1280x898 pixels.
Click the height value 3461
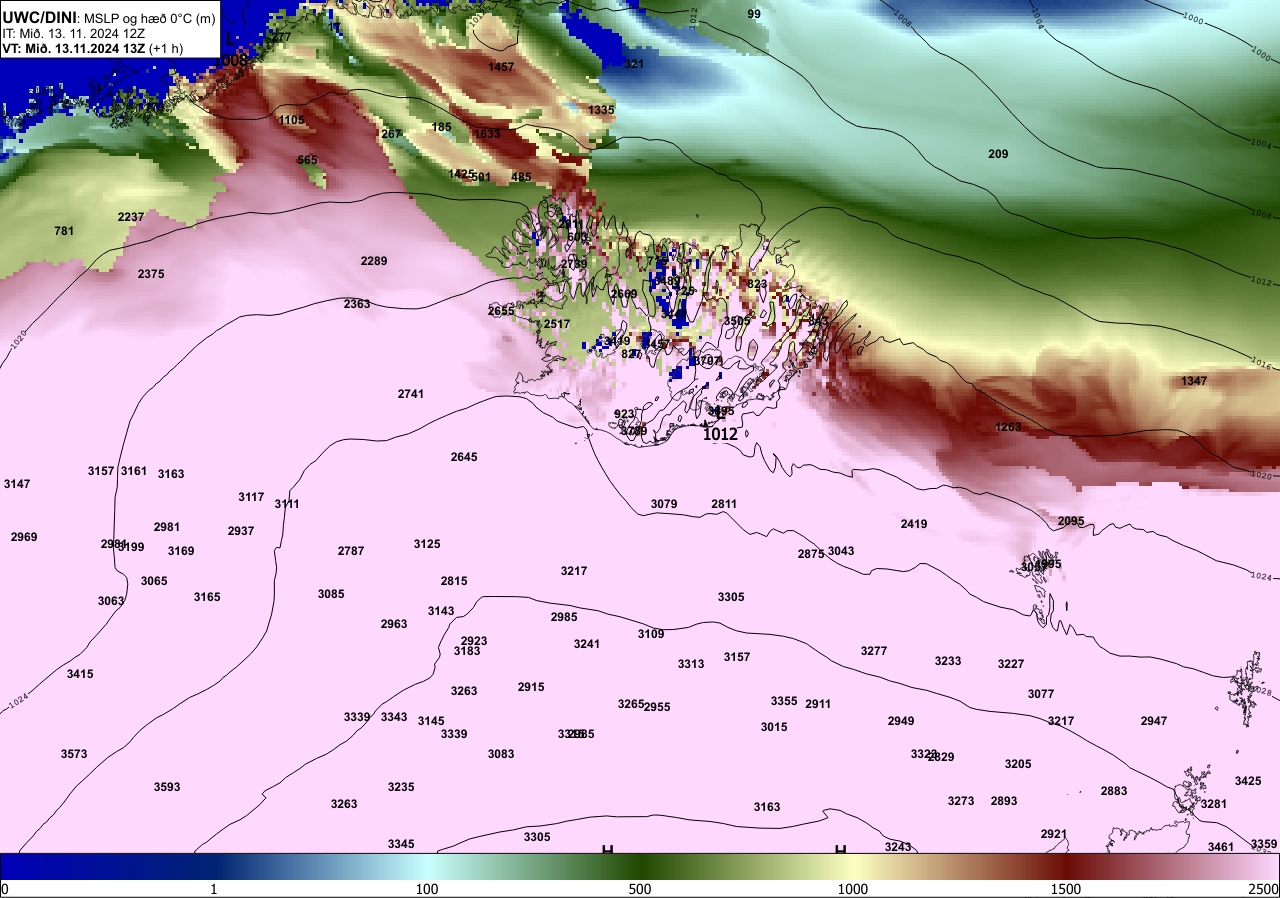point(1221,847)
